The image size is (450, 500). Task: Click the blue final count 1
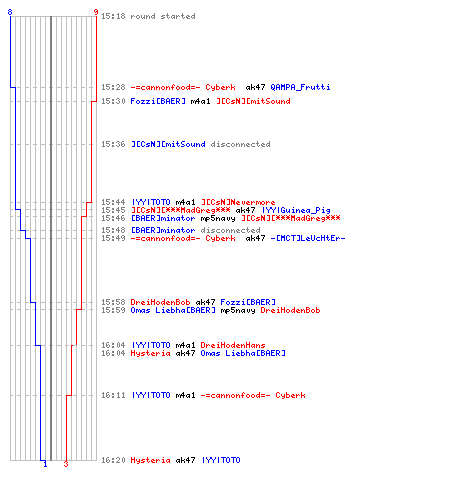coord(45,464)
